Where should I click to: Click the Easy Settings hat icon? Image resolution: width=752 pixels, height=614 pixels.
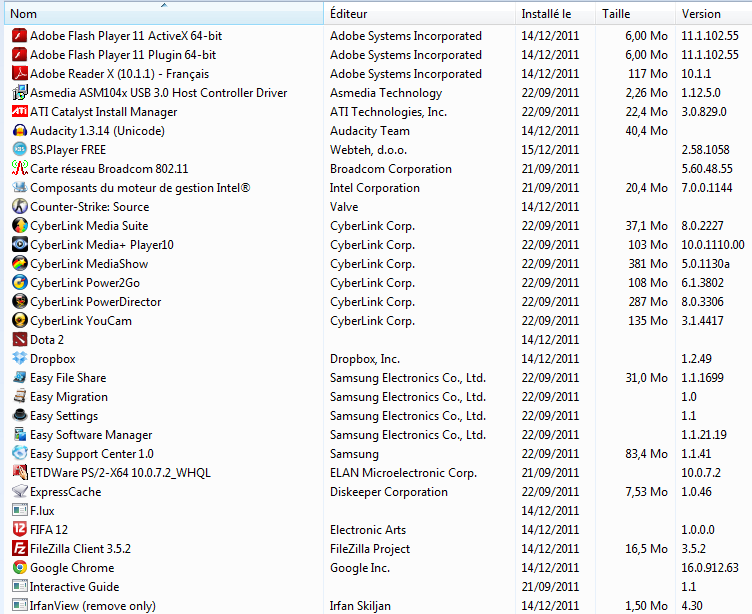point(20,416)
